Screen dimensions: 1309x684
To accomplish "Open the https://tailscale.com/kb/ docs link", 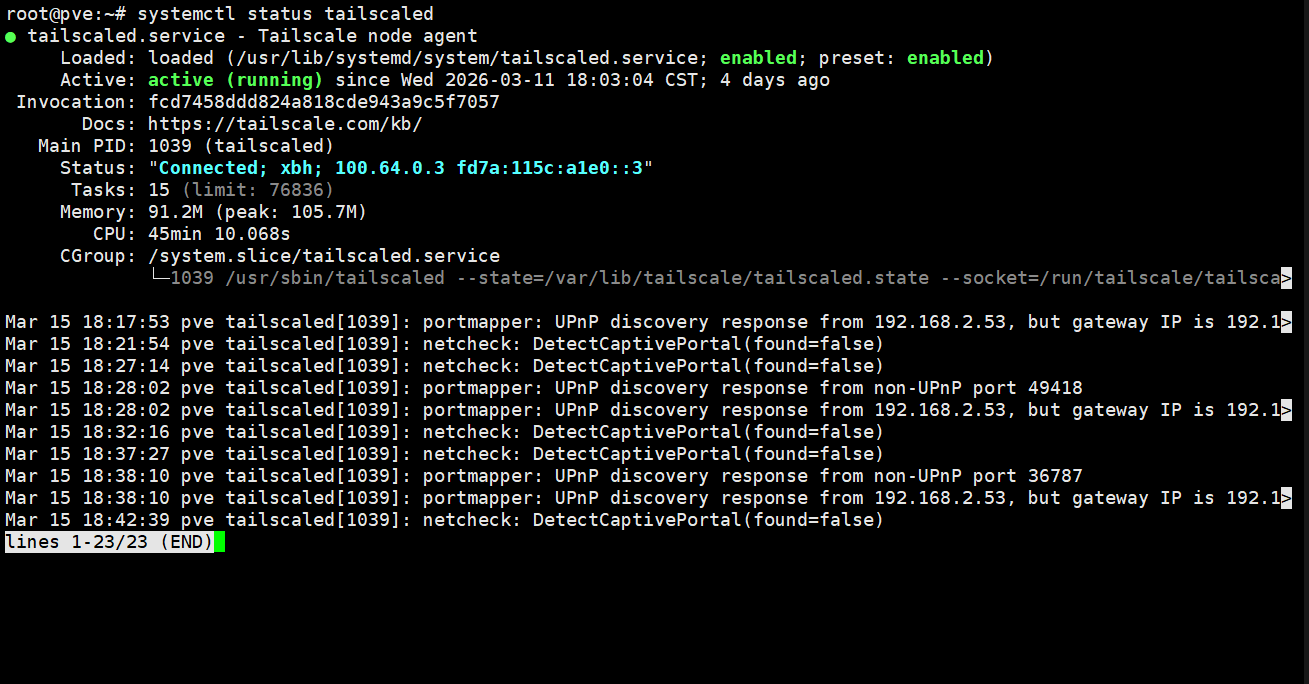I will (285, 124).
